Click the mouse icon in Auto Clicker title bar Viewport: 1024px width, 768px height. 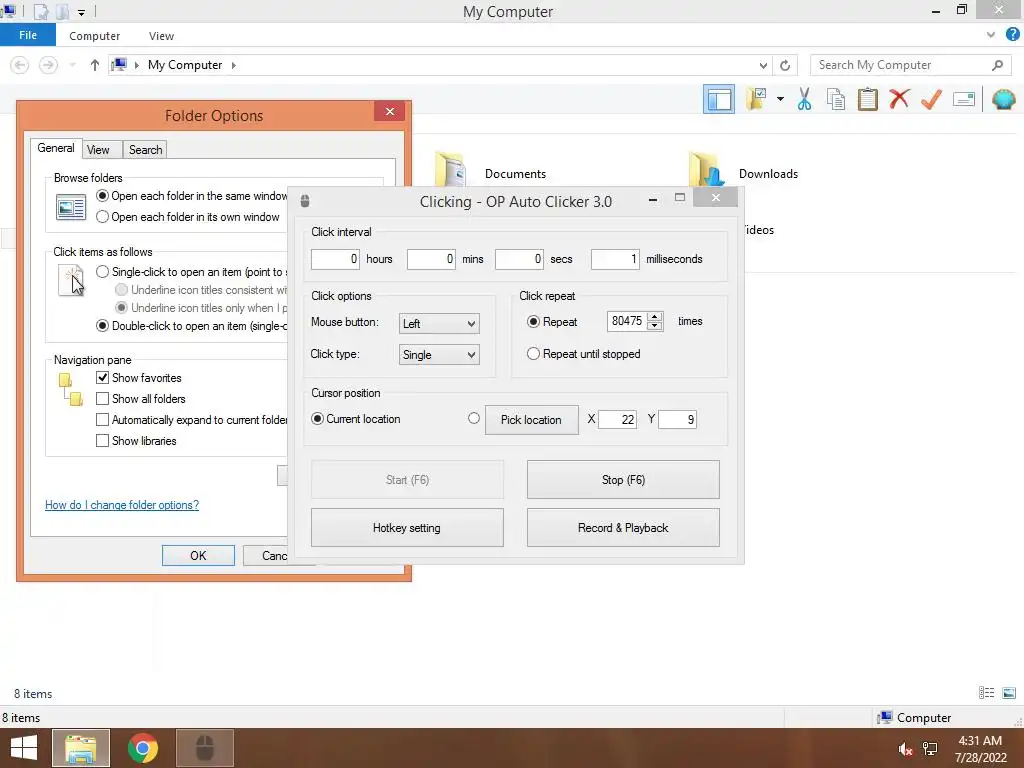(x=304, y=201)
